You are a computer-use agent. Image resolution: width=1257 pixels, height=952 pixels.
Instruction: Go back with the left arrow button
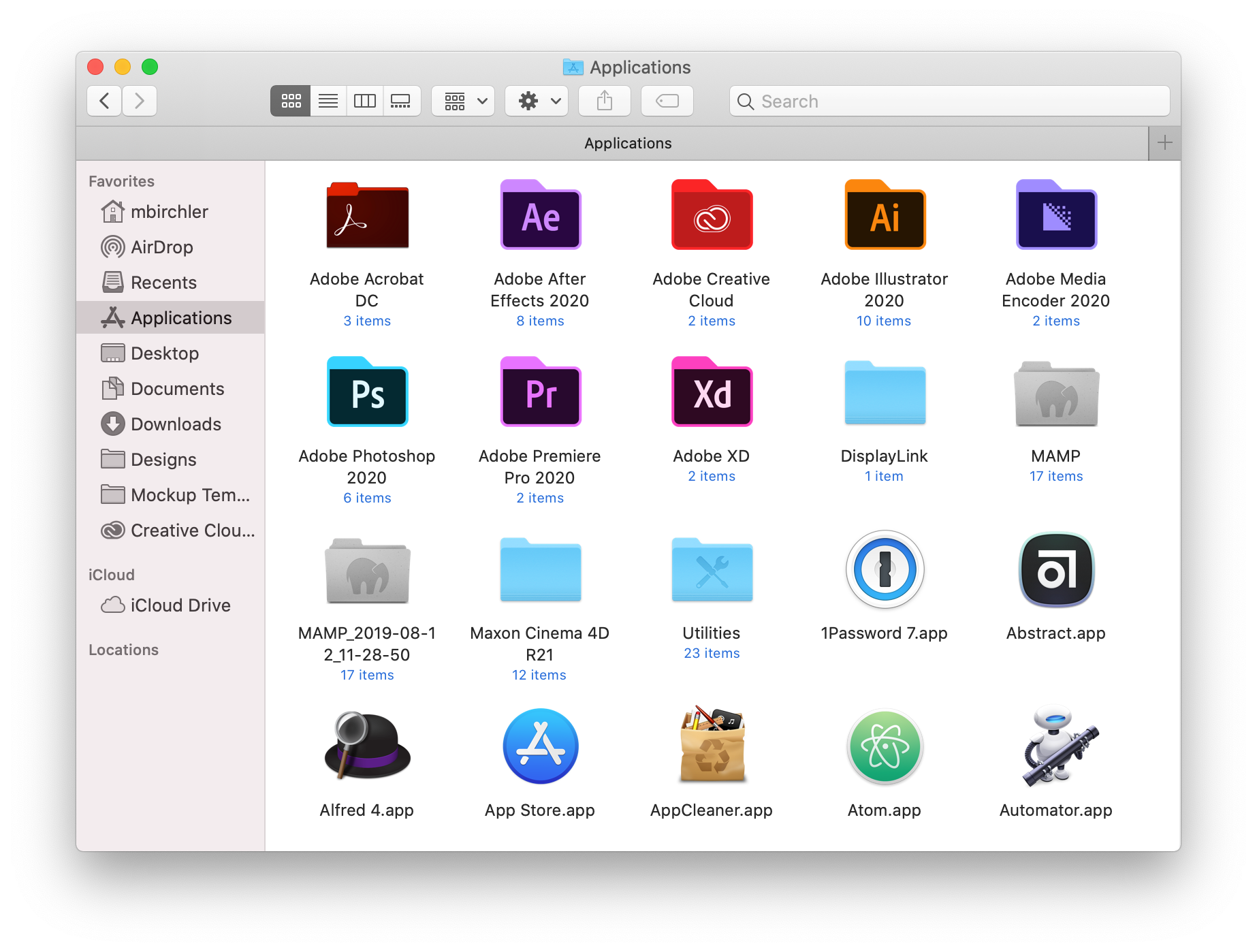click(104, 101)
